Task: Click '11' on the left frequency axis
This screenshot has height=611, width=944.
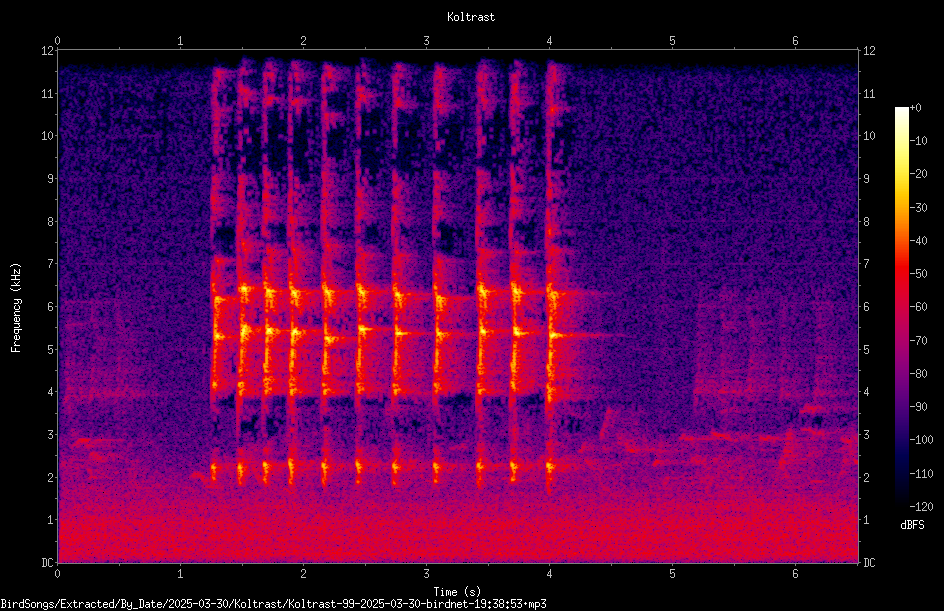Action: tap(48, 93)
